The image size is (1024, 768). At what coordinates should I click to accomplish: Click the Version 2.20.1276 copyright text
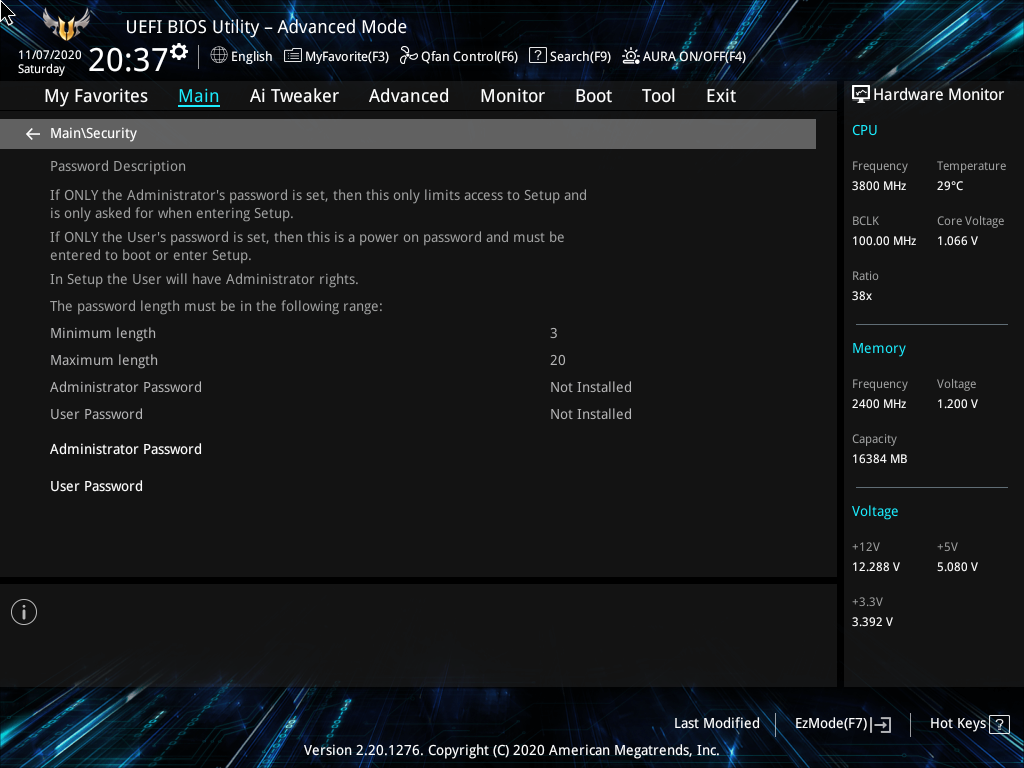point(511,750)
